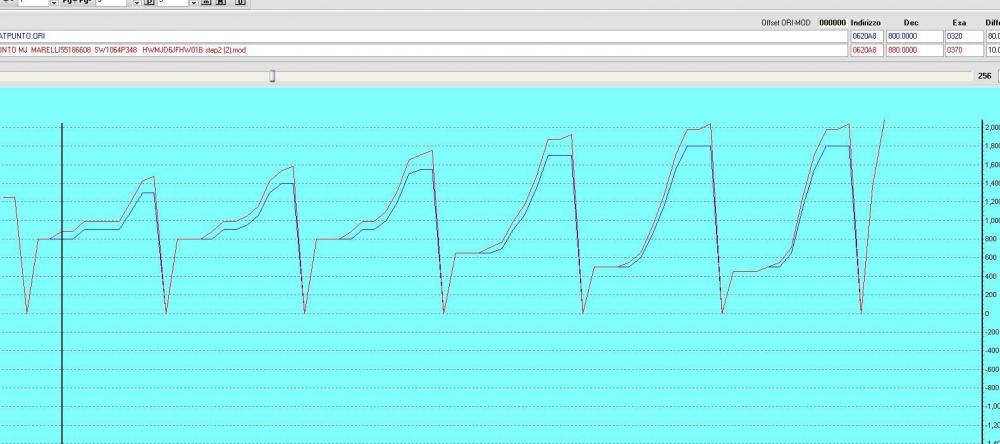This screenshot has height=444, width=1000.
Task: Click the Pg+ Pg- page number field
Action: 112,3
